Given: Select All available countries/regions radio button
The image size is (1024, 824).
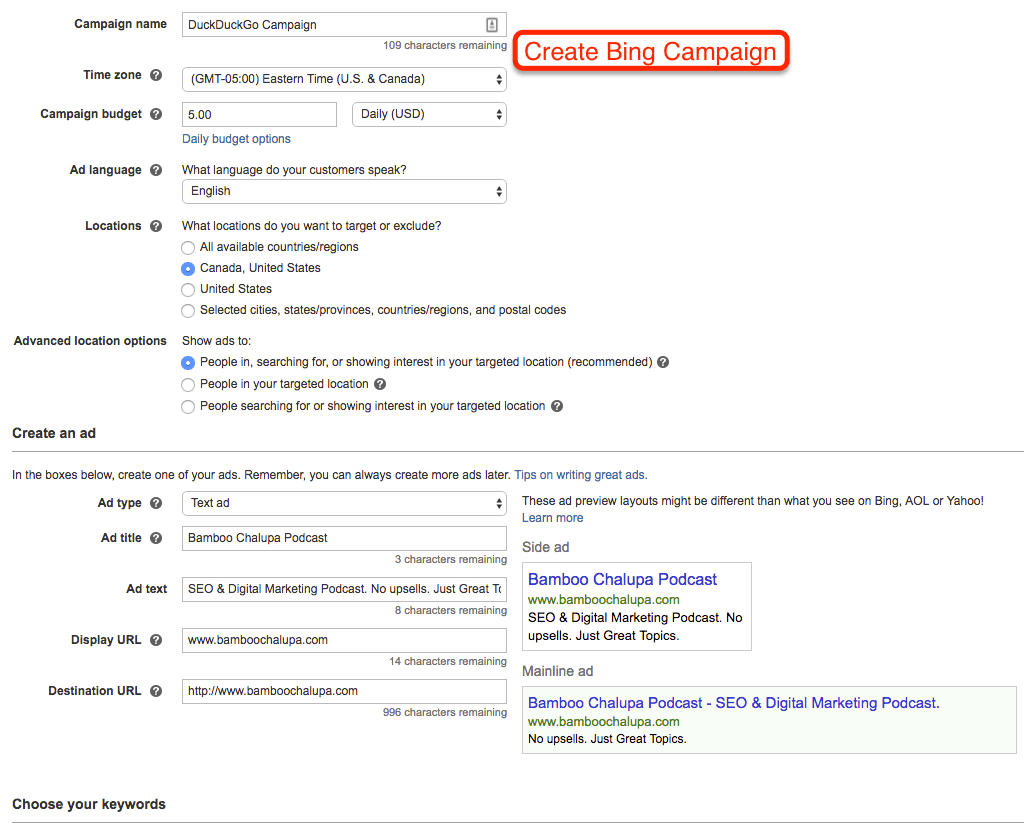Looking at the screenshot, I should click(x=188, y=248).
